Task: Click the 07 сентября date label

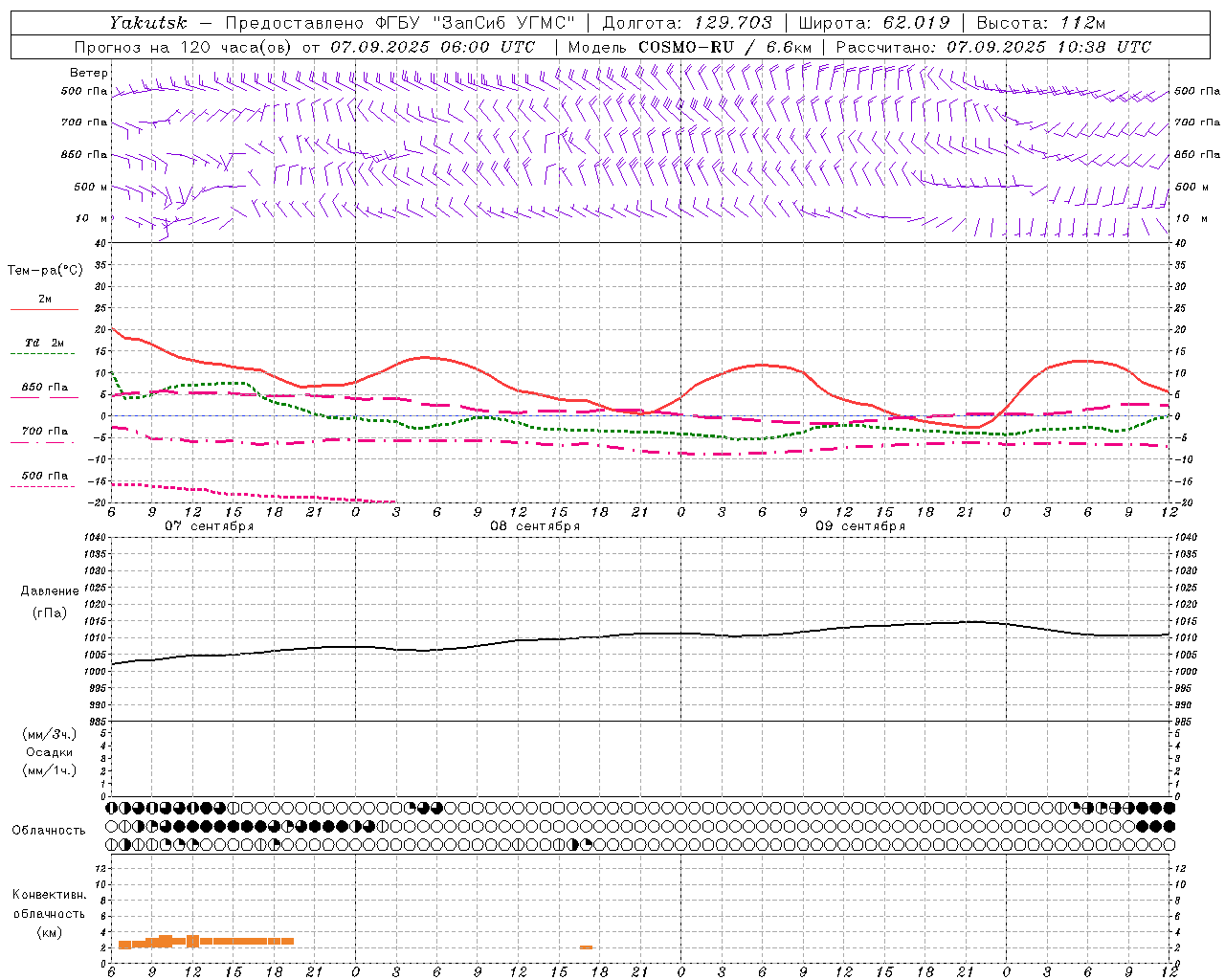Action: tap(210, 526)
